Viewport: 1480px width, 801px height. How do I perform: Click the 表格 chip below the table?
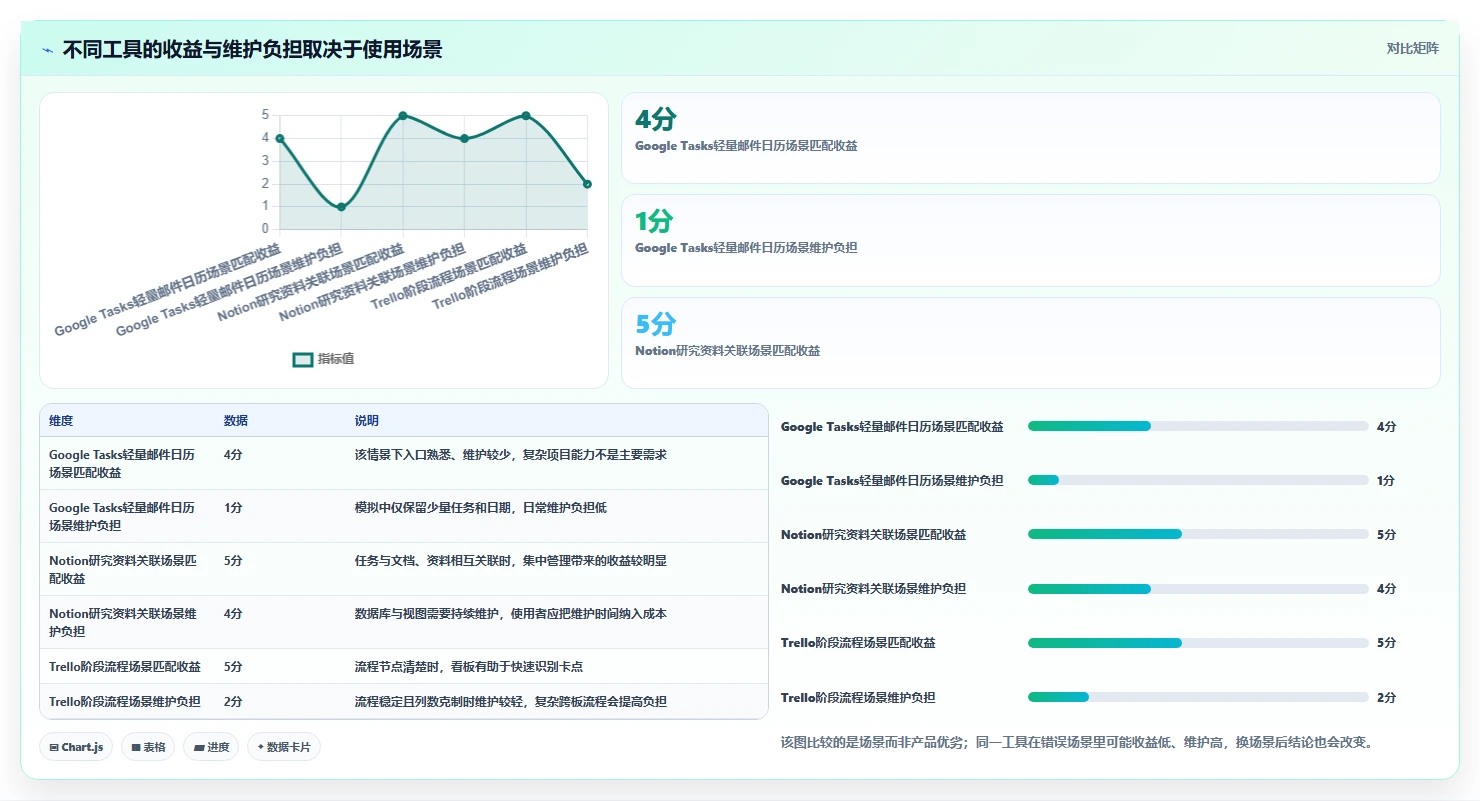[x=148, y=747]
